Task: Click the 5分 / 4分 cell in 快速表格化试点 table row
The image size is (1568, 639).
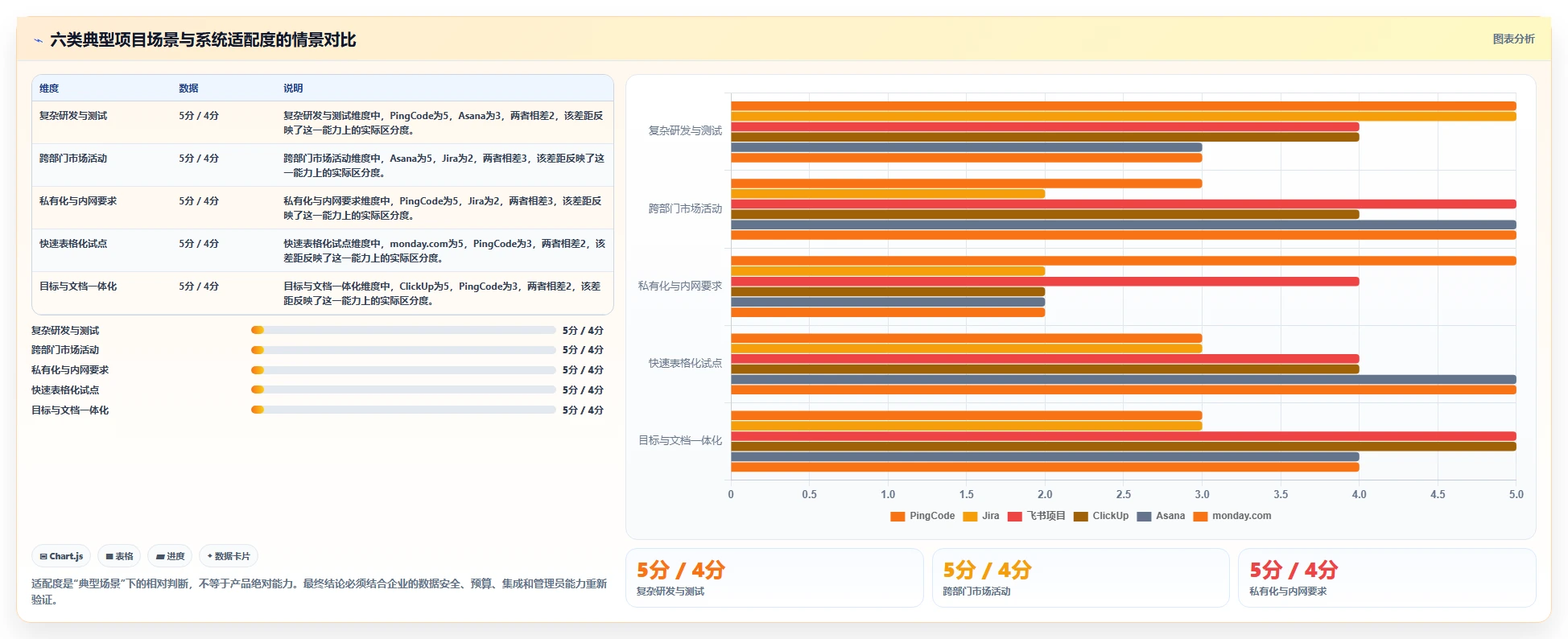Action: pyautogui.click(x=199, y=244)
